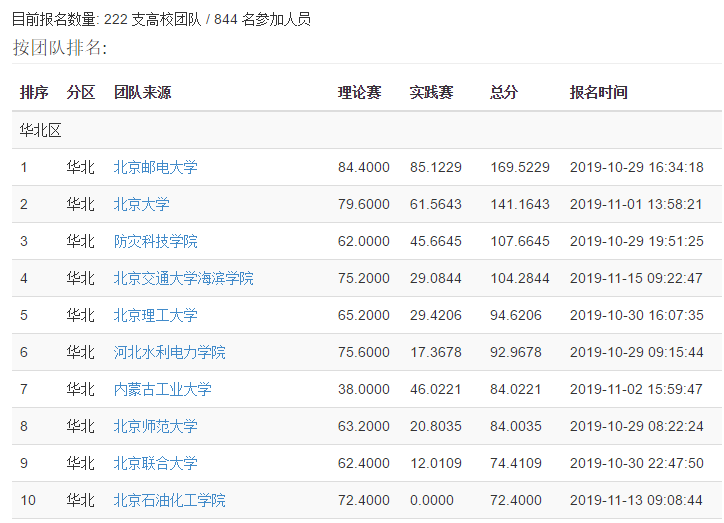Open the 北京交通大学海滨学院 team link
724x523 pixels.
click(x=183, y=278)
